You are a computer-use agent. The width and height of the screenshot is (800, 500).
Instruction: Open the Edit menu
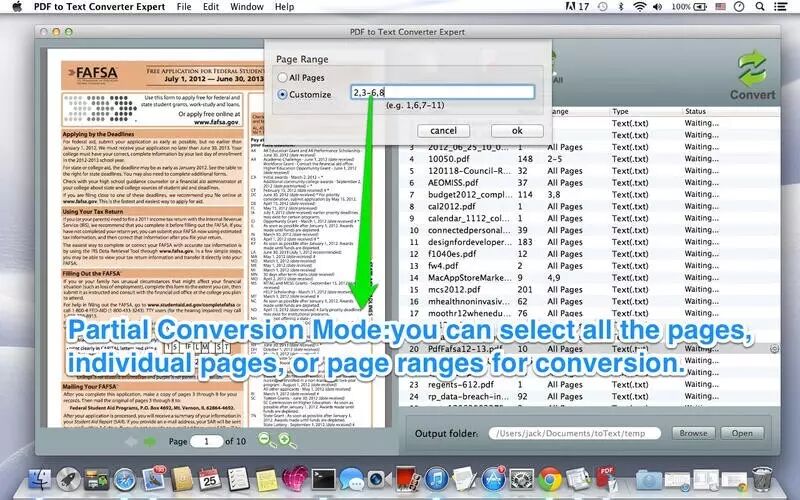[x=211, y=7]
